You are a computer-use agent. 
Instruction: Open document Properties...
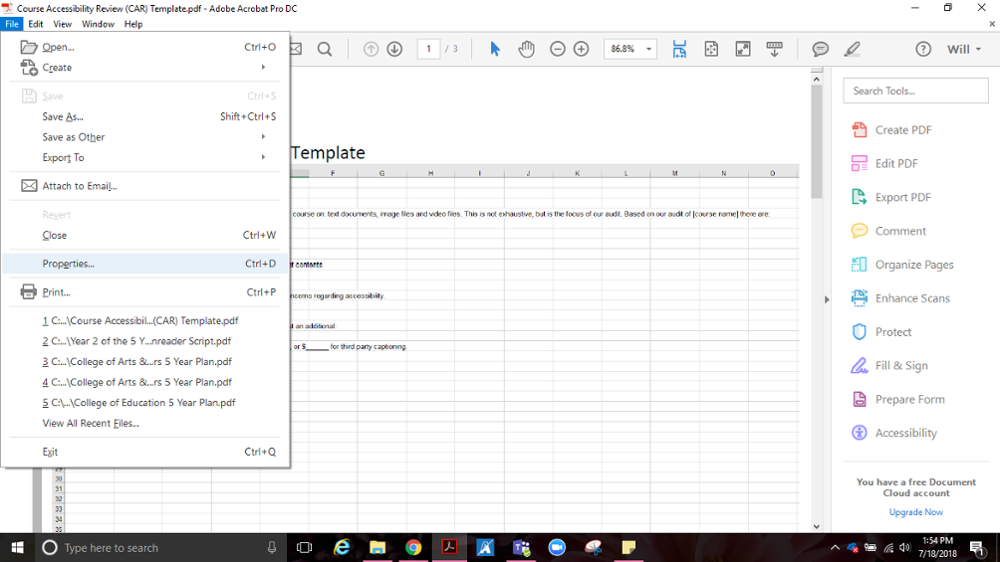tap(145, 263)
